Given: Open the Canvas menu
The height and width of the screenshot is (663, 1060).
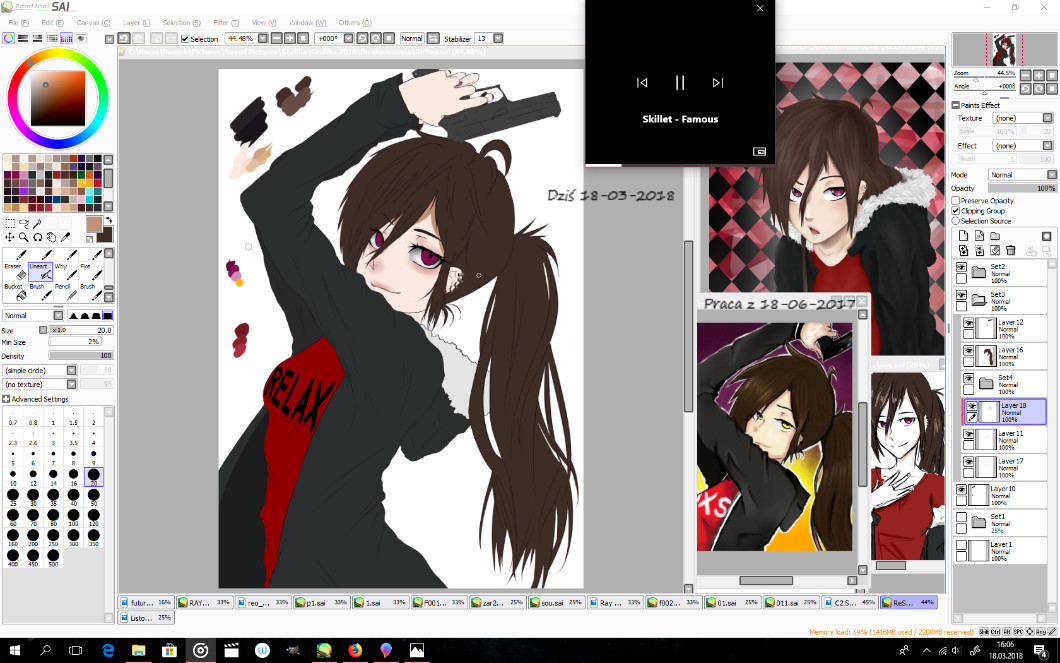Looking at the screenshot, I should pos(90,22).
